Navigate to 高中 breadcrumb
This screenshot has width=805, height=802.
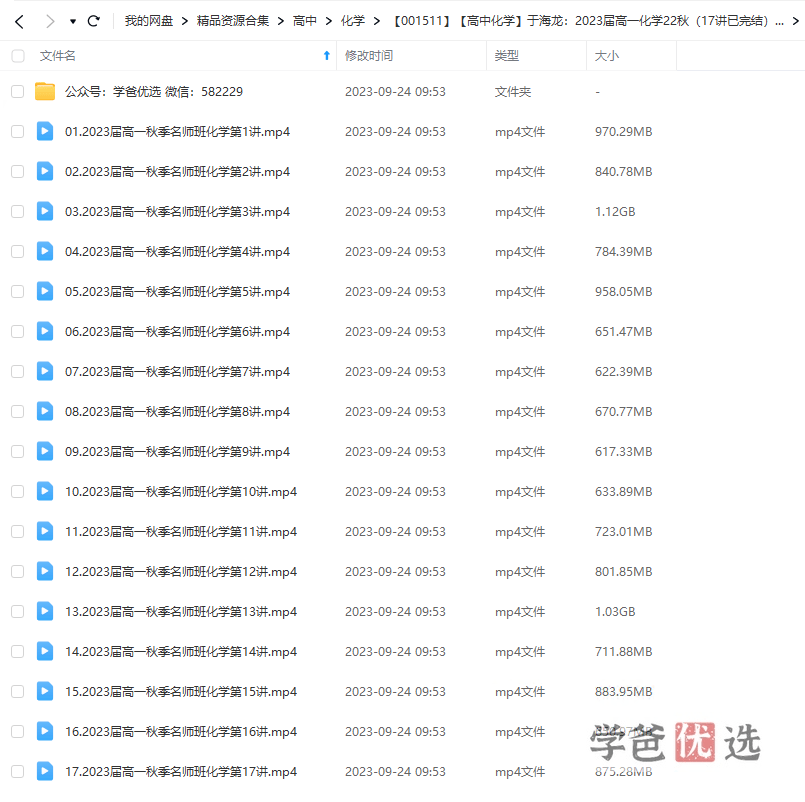coord(304,21)
